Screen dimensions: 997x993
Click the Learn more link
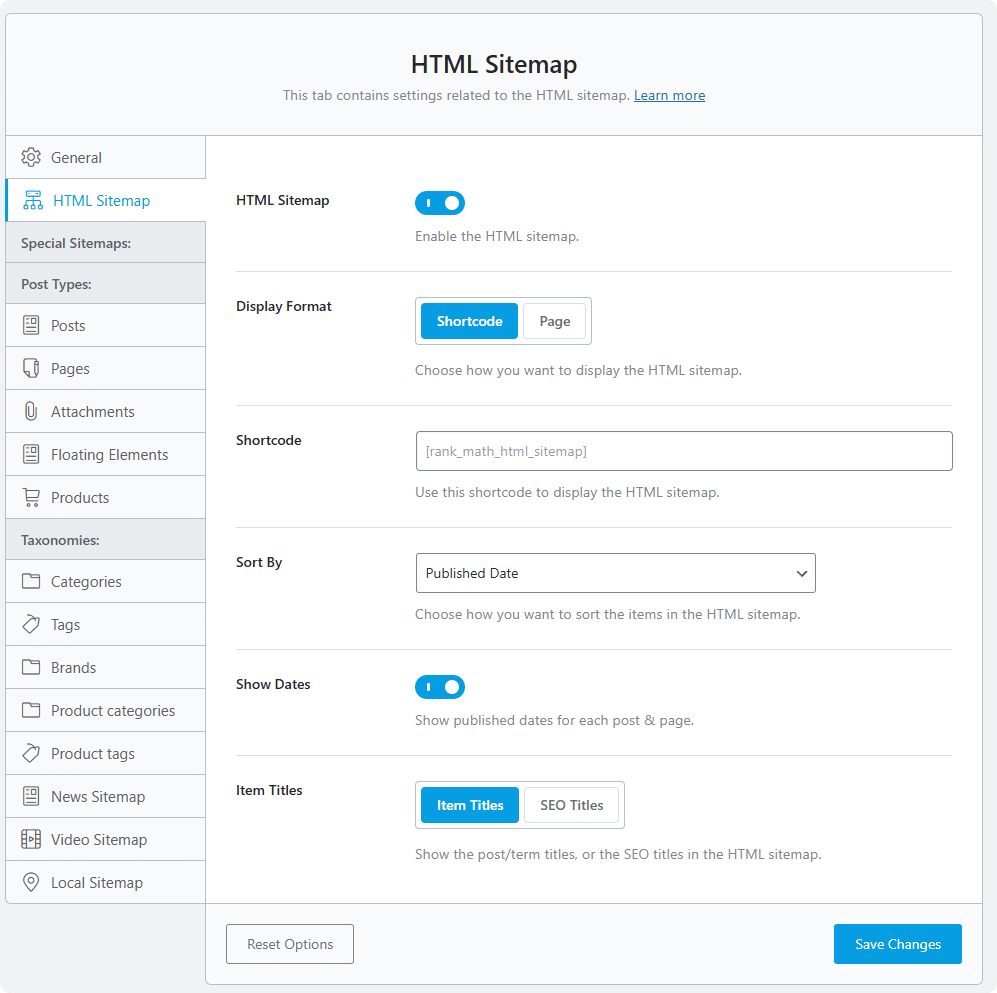click(x=669, y=95)
